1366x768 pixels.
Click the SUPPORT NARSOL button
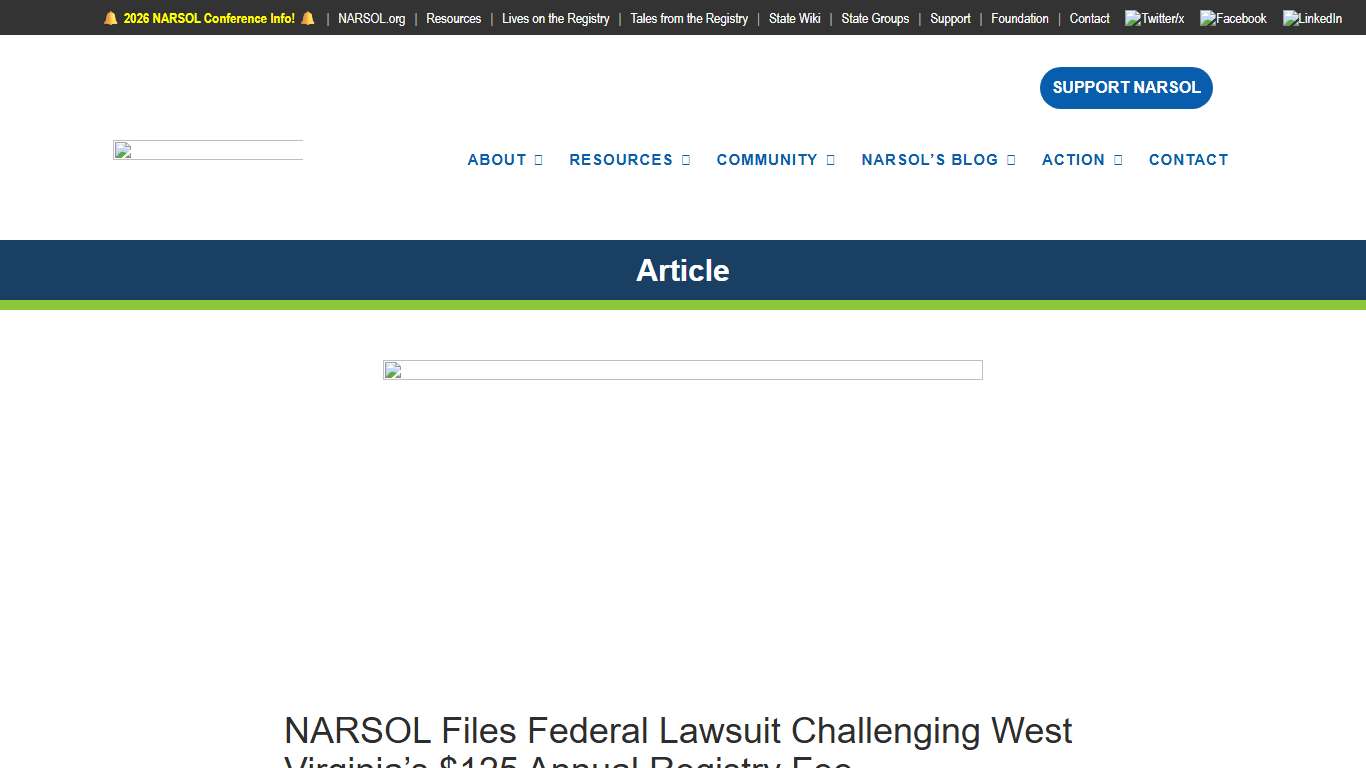1126,88
